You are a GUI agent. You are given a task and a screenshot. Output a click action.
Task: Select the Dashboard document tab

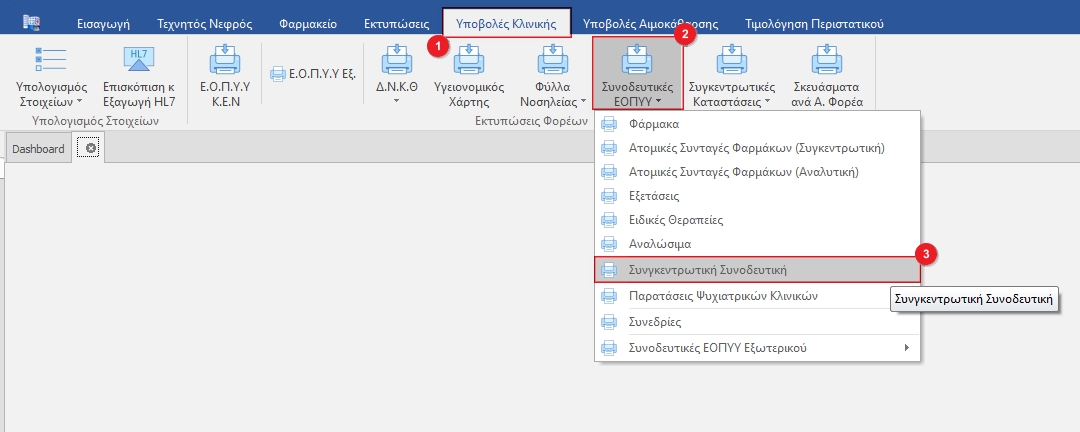(38, 149)
